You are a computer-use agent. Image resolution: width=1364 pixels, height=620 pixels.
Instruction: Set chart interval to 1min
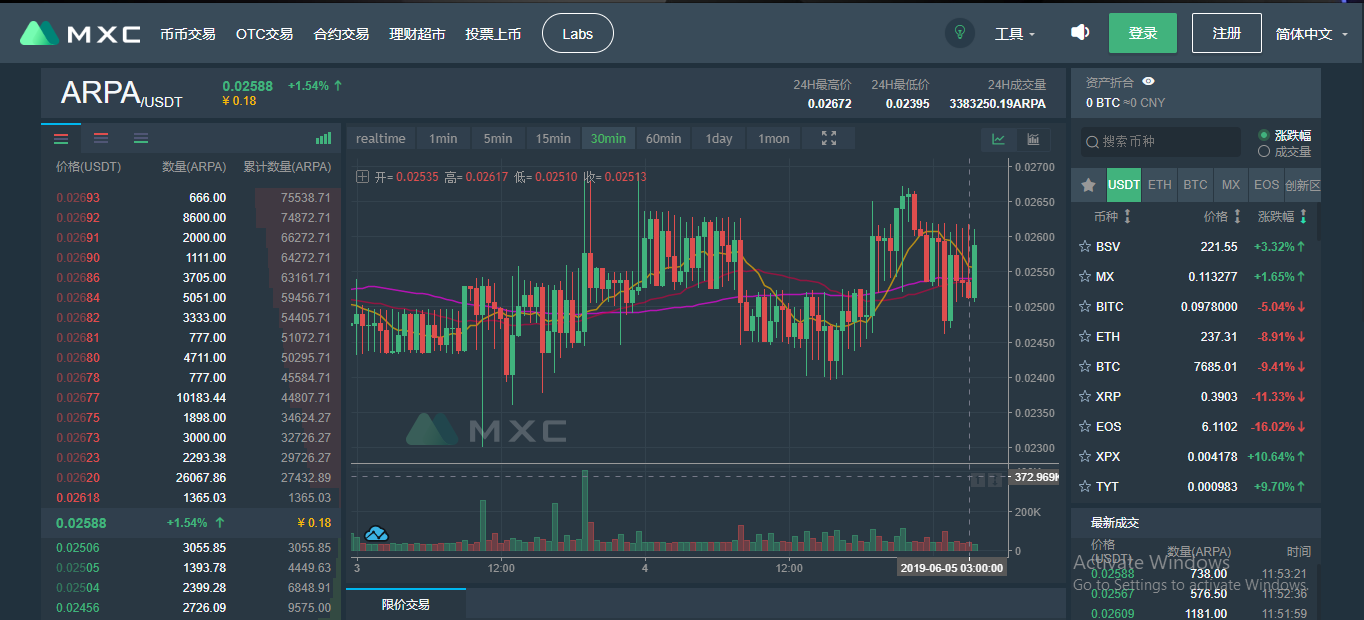click(x=443, y=138)
